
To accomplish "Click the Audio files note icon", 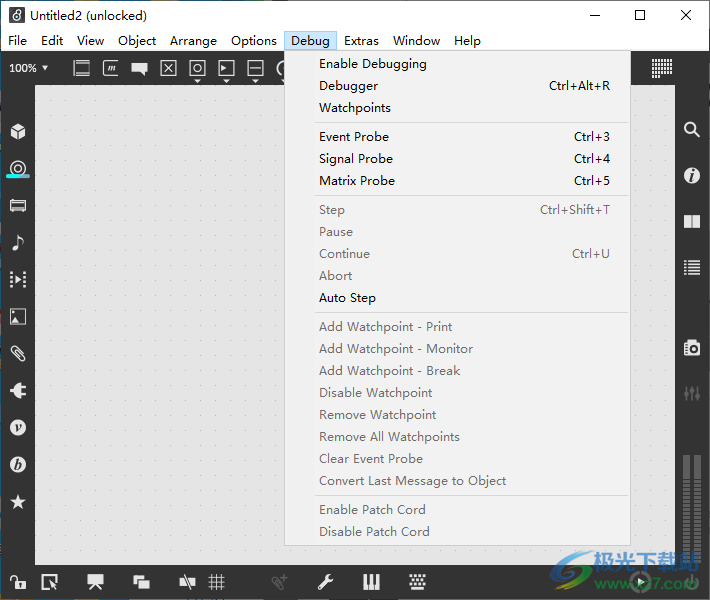I will [18, 243].
